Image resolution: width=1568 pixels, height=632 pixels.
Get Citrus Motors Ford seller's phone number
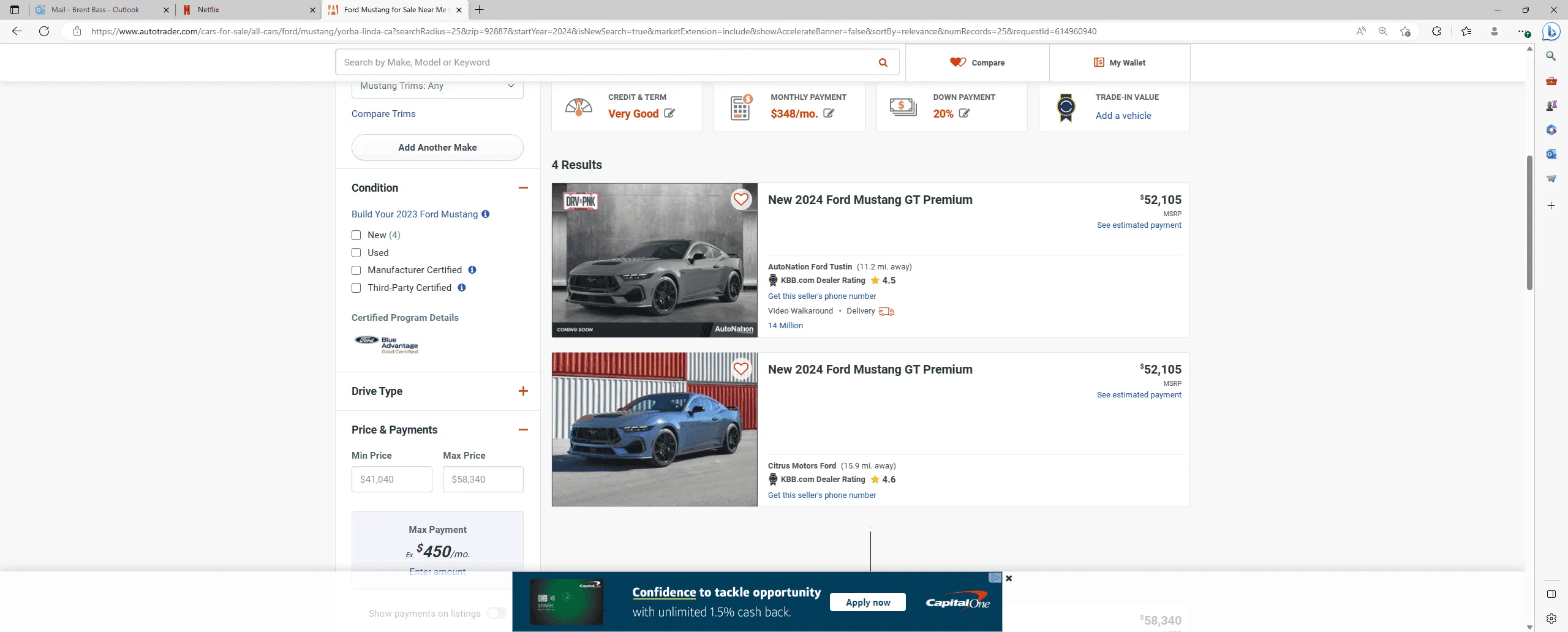point(822,495)
